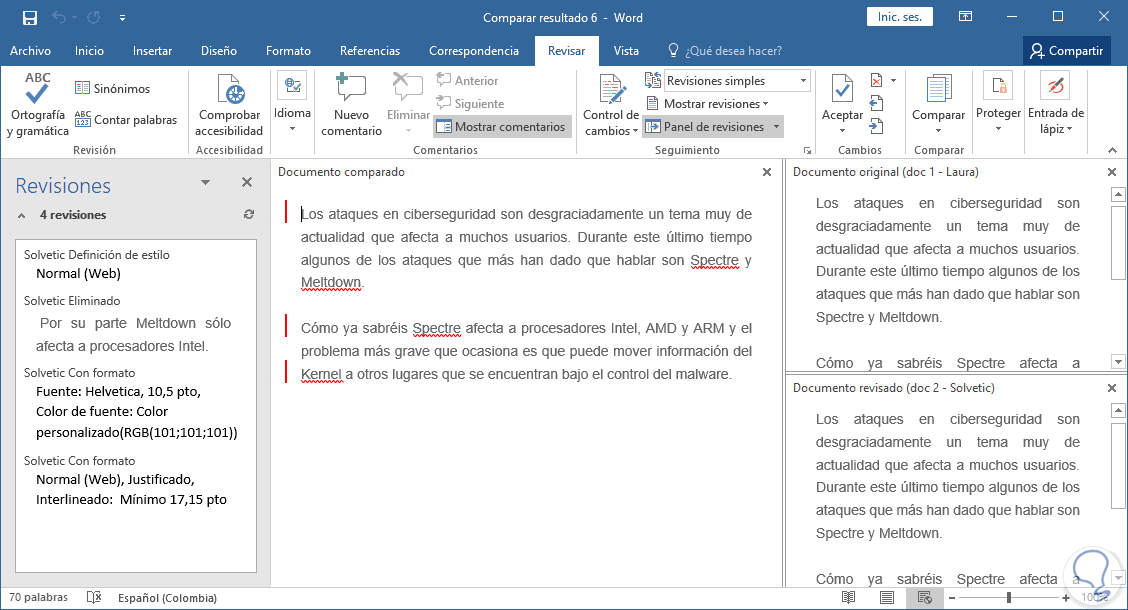
Task: Refresh the revisions count
Action: tap(249, 214)
